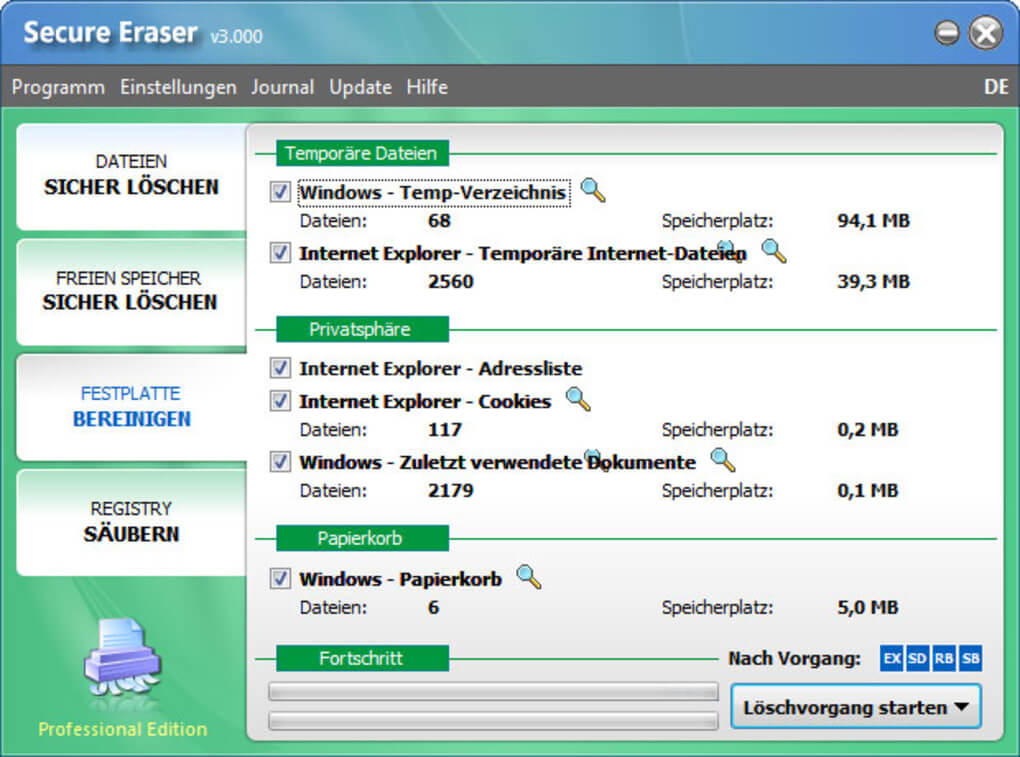
Task: Select the SB after-process icon
Action: coord(970,659)
